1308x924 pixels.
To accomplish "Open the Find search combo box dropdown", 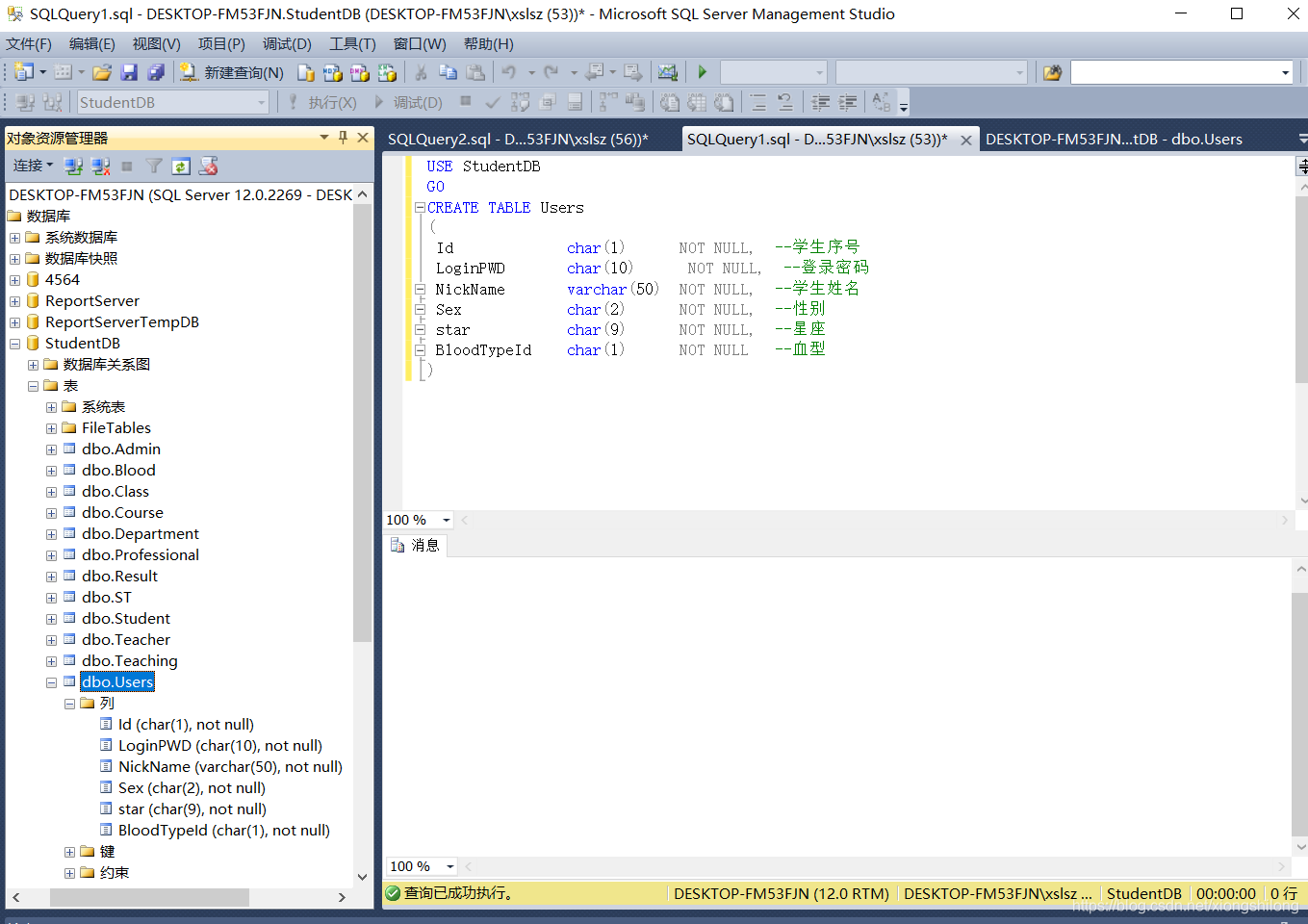I will coord(1285,72).
